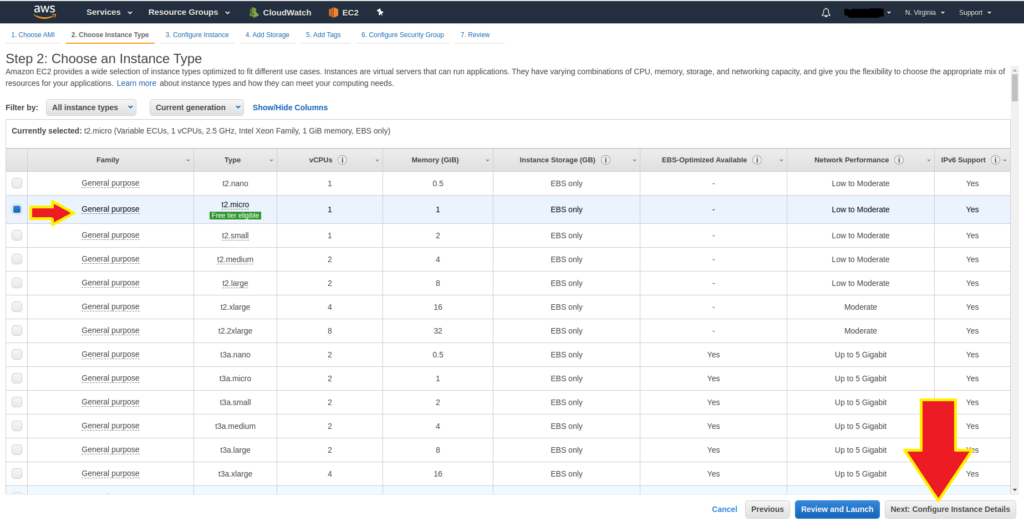
Task: Open the Current generation filter dropdown
Action: 197,107
